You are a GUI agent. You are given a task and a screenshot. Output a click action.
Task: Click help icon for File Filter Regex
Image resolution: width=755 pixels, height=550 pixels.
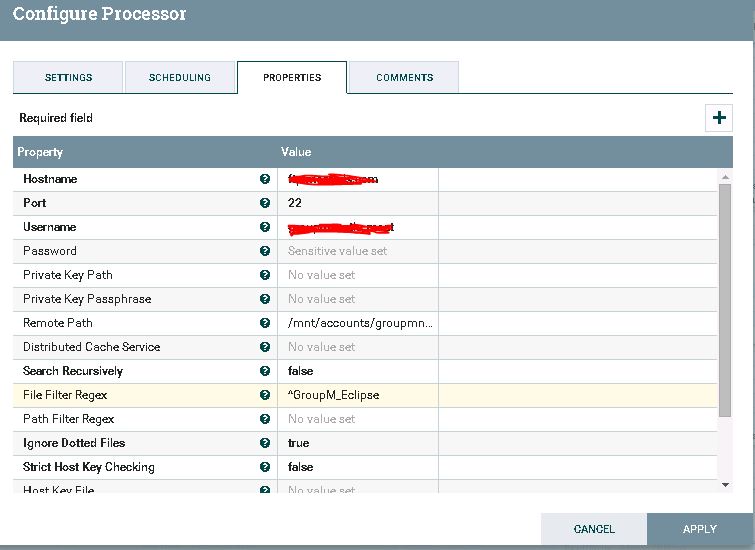tap(265, 395)
